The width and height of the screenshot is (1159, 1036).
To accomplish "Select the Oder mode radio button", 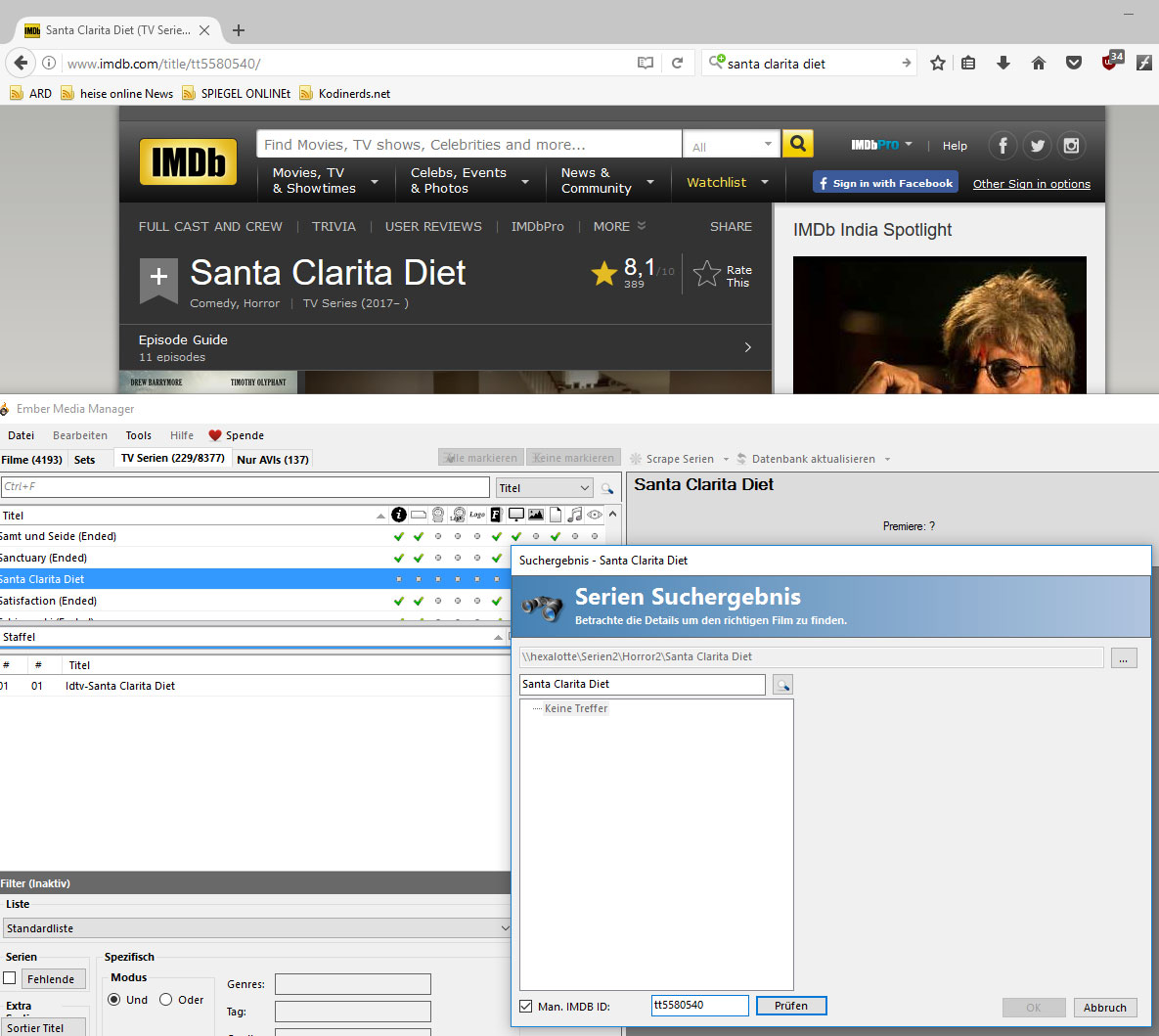I will click(165, 1000).
